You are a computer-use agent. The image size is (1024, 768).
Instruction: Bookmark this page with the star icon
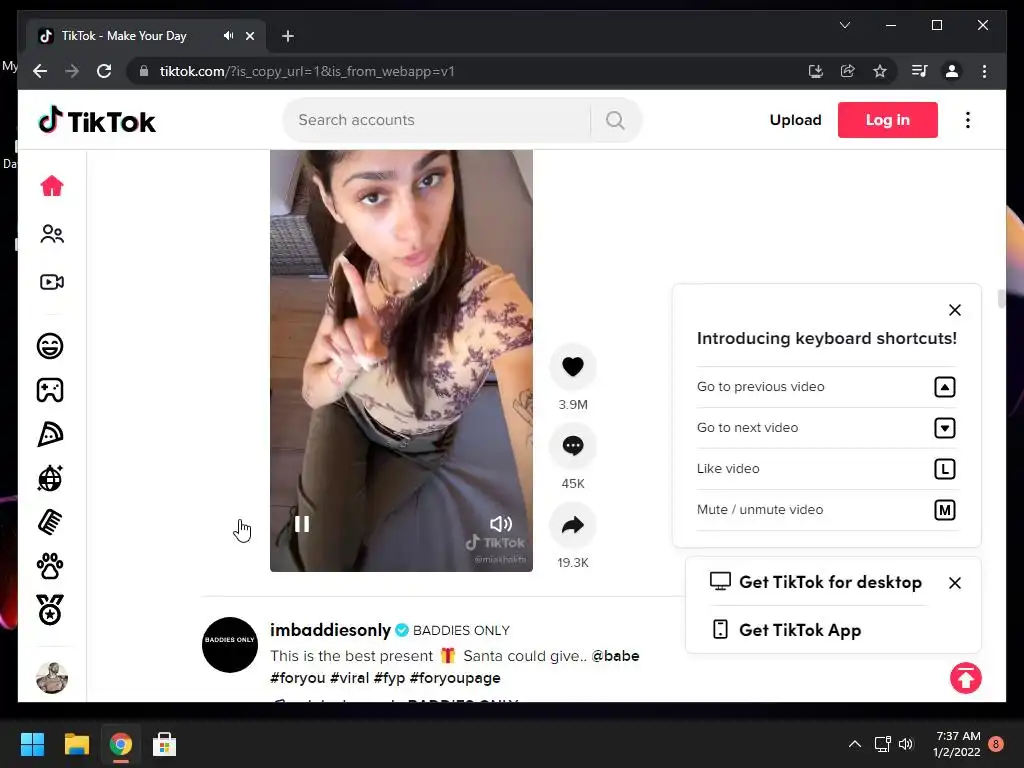[x=880, y=71]
